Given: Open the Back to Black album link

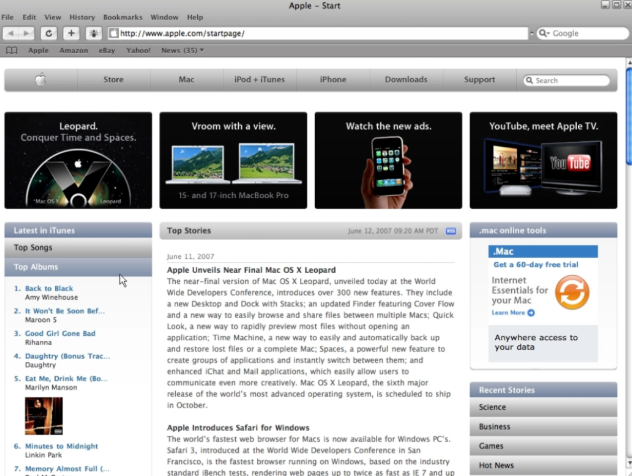Looking at the screenshot, I should point(49,288).
